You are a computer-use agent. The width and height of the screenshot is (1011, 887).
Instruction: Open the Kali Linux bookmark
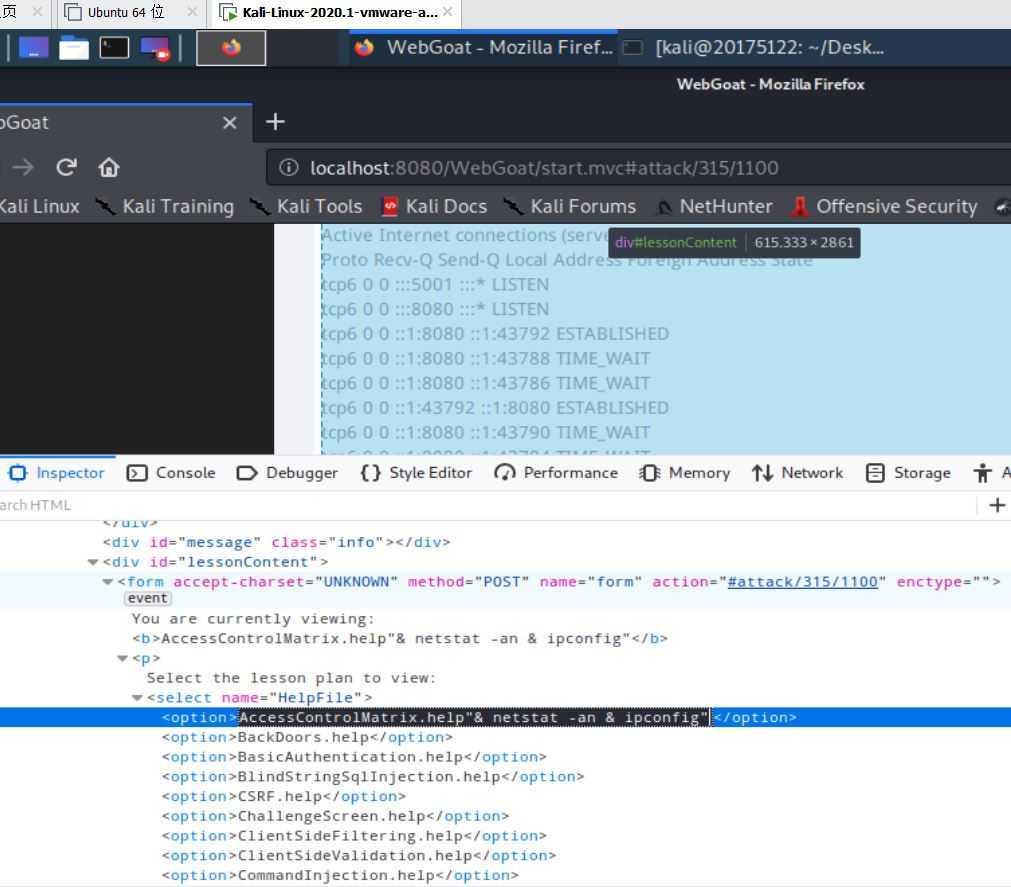39,206
